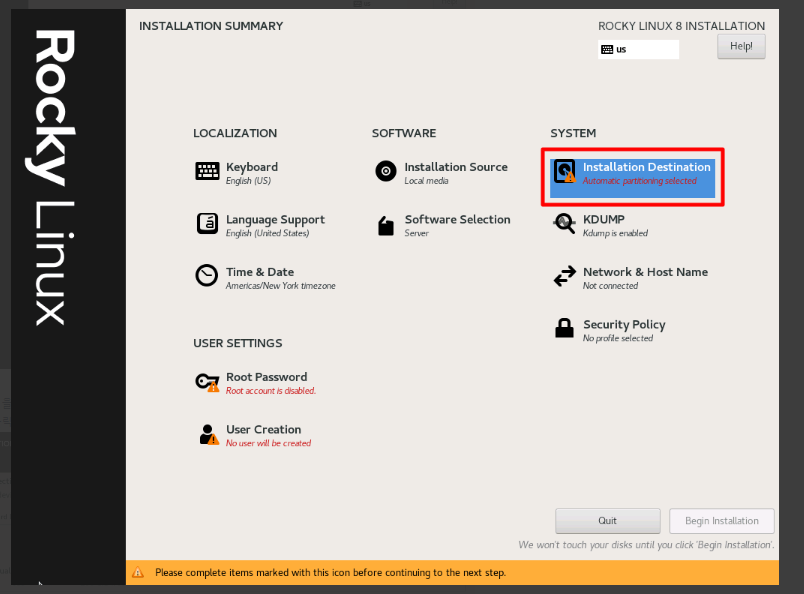Click 'English (US)' keyboard text
This screenshot has height=594, width=804.
[248, 181]
